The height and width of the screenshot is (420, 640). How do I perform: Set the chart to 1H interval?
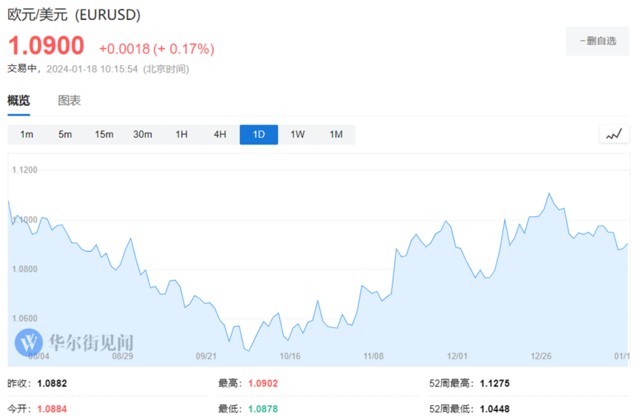(181, 135)
